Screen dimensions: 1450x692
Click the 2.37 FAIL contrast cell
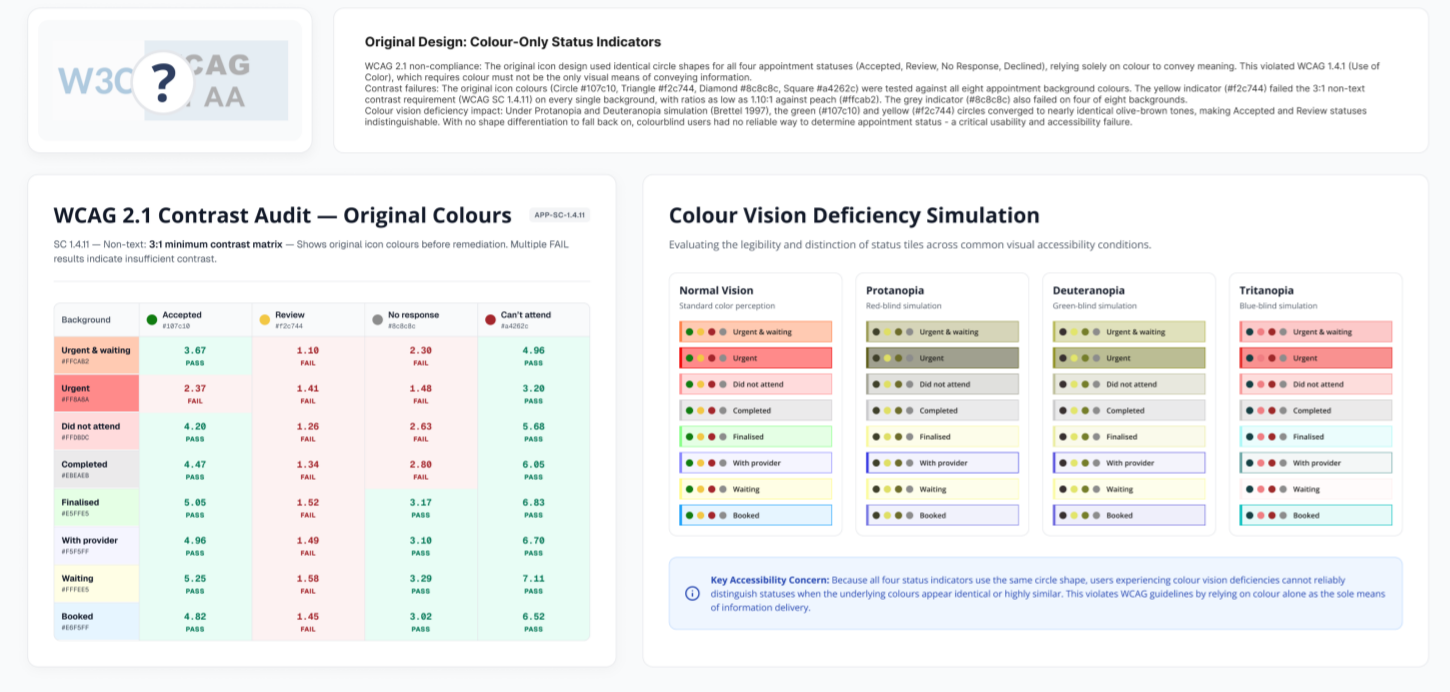click(x=195, y=393)
